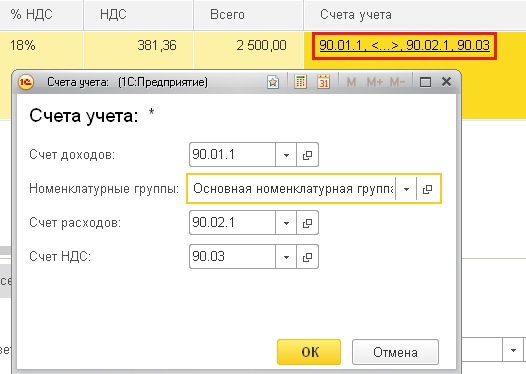This screenshot has width=526, height=374.
Task: Expand the Счет доходов dropdown
Action: (286, 155)
